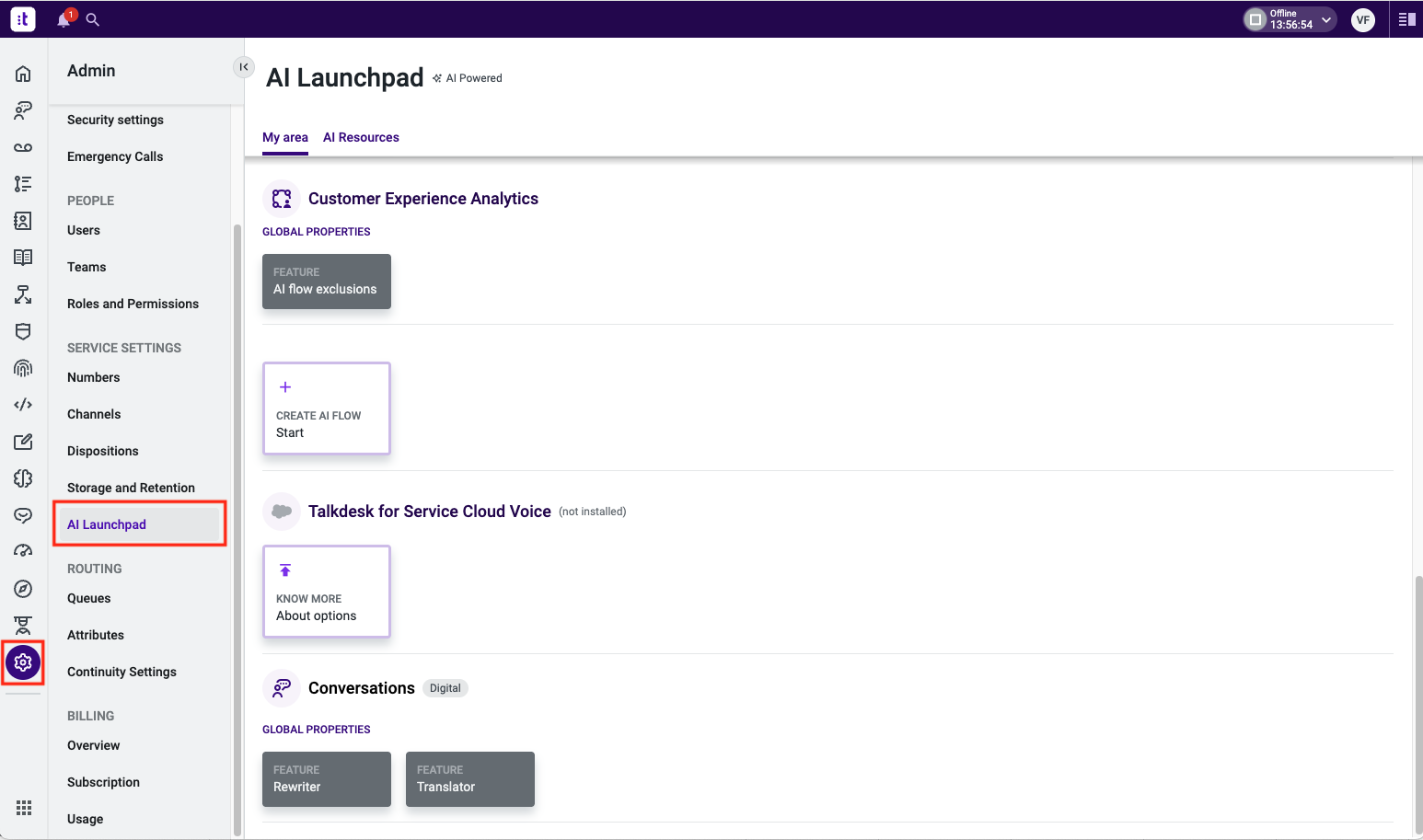Open Continuity Settings
This screenshot has width=1423, height=840.
point(121,672)
